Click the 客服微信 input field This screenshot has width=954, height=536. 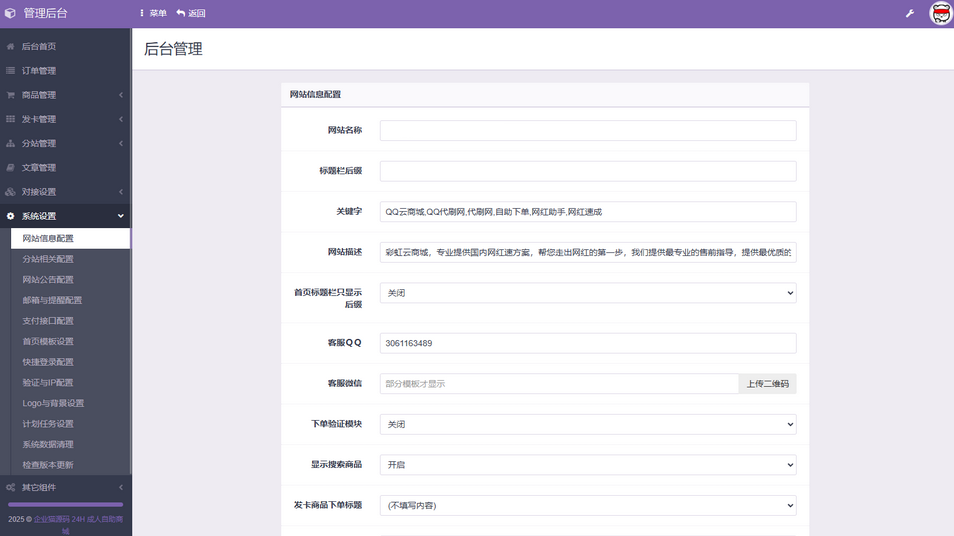tap(559, 384)
